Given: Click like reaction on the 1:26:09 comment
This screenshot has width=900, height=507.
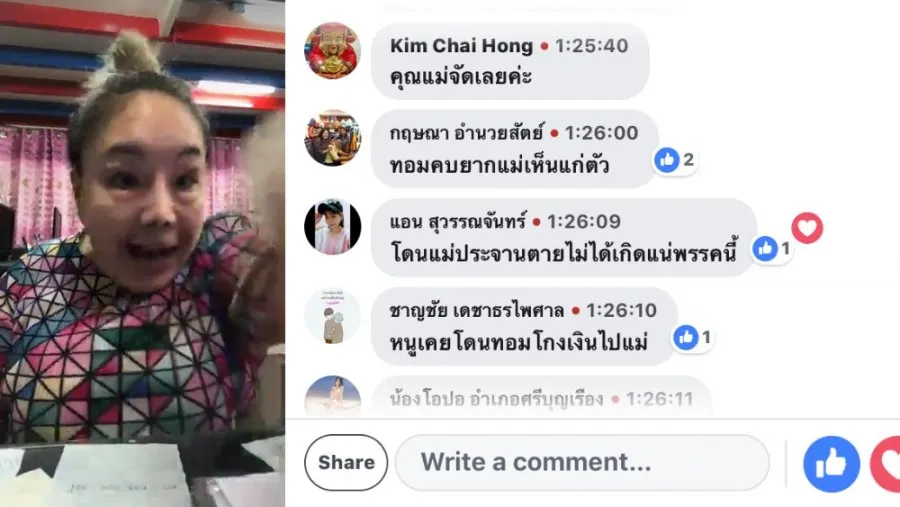Looking at the screenshot, I should pyautogui.click(x=773, y=249).
